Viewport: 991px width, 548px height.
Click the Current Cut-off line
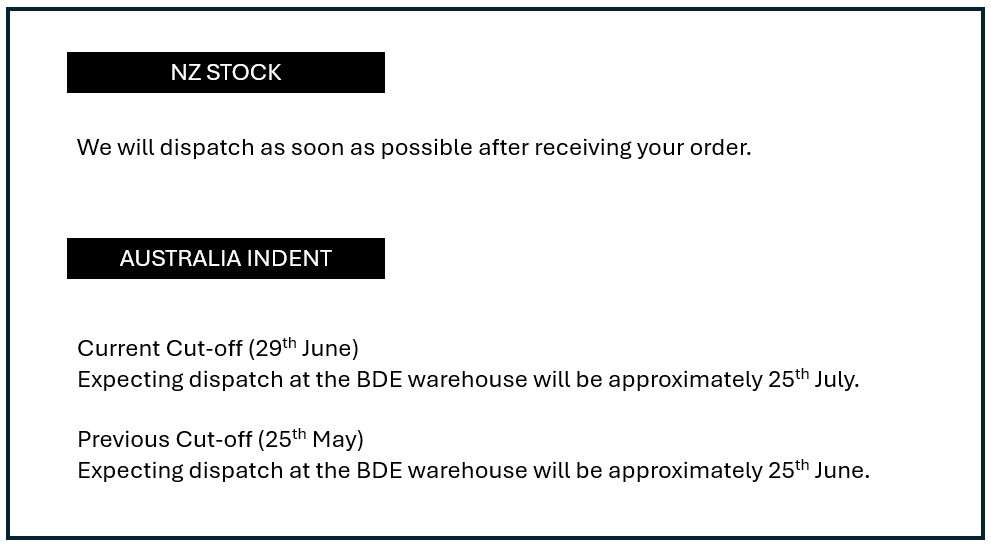[x=218, y=348]
